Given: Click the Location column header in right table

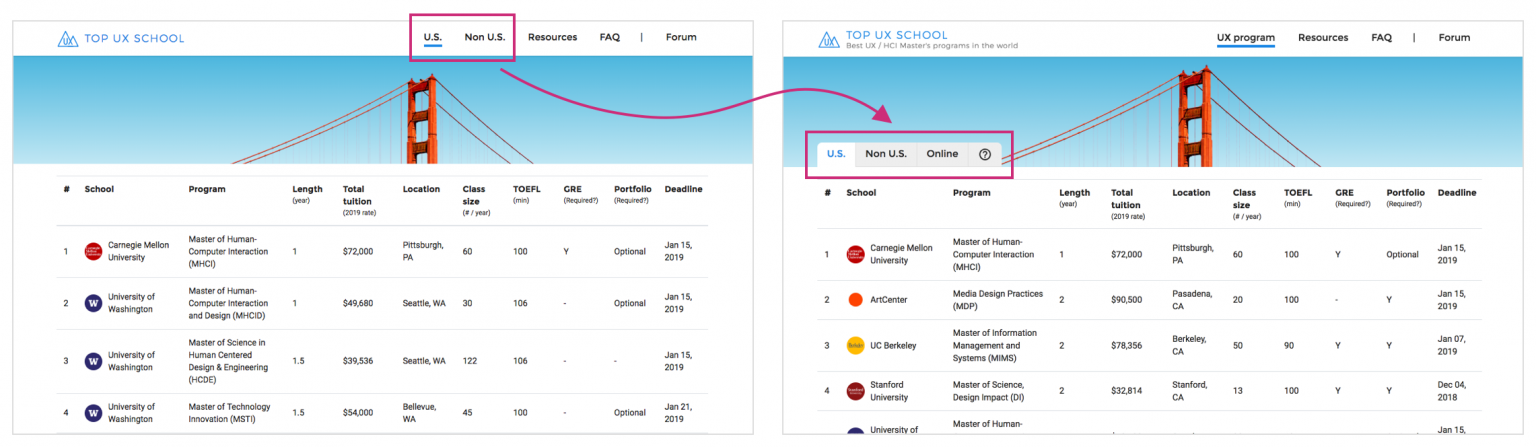Looking at the screenshot, I should (x=1191, y=192).
